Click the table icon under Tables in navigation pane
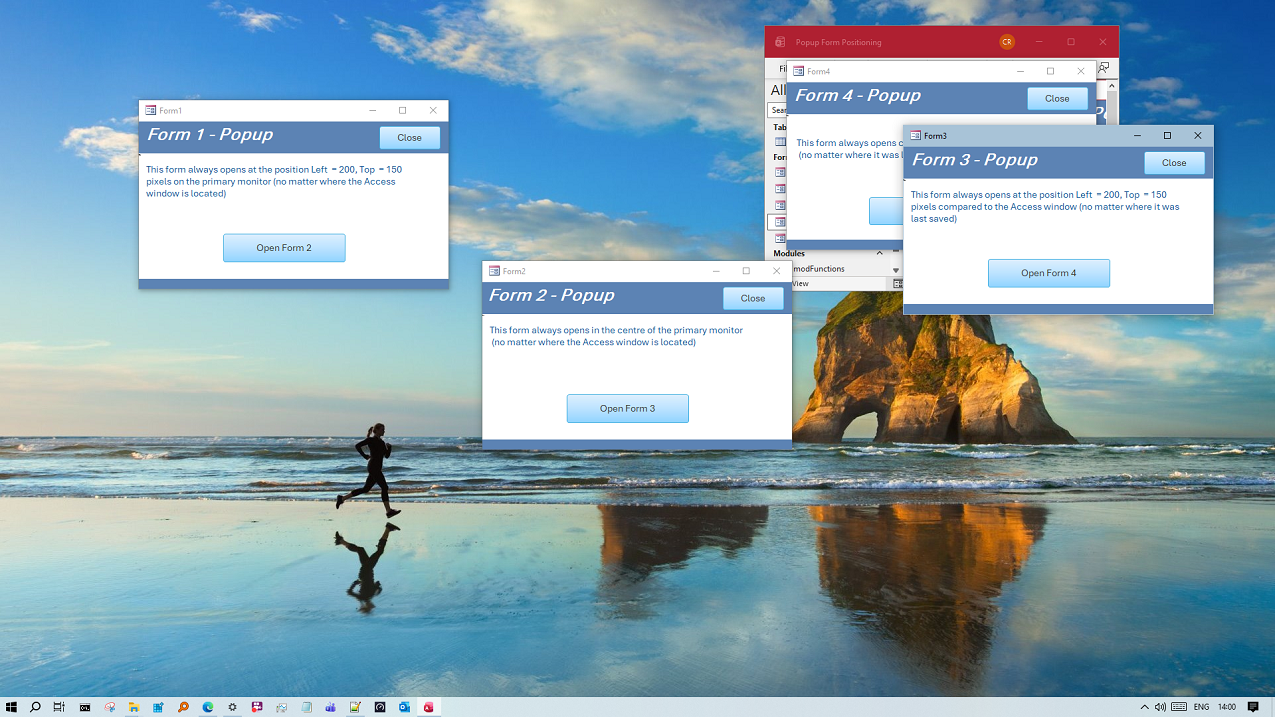Image resolution: width=1275 pixels, height=717 pixels. (780, 142)
